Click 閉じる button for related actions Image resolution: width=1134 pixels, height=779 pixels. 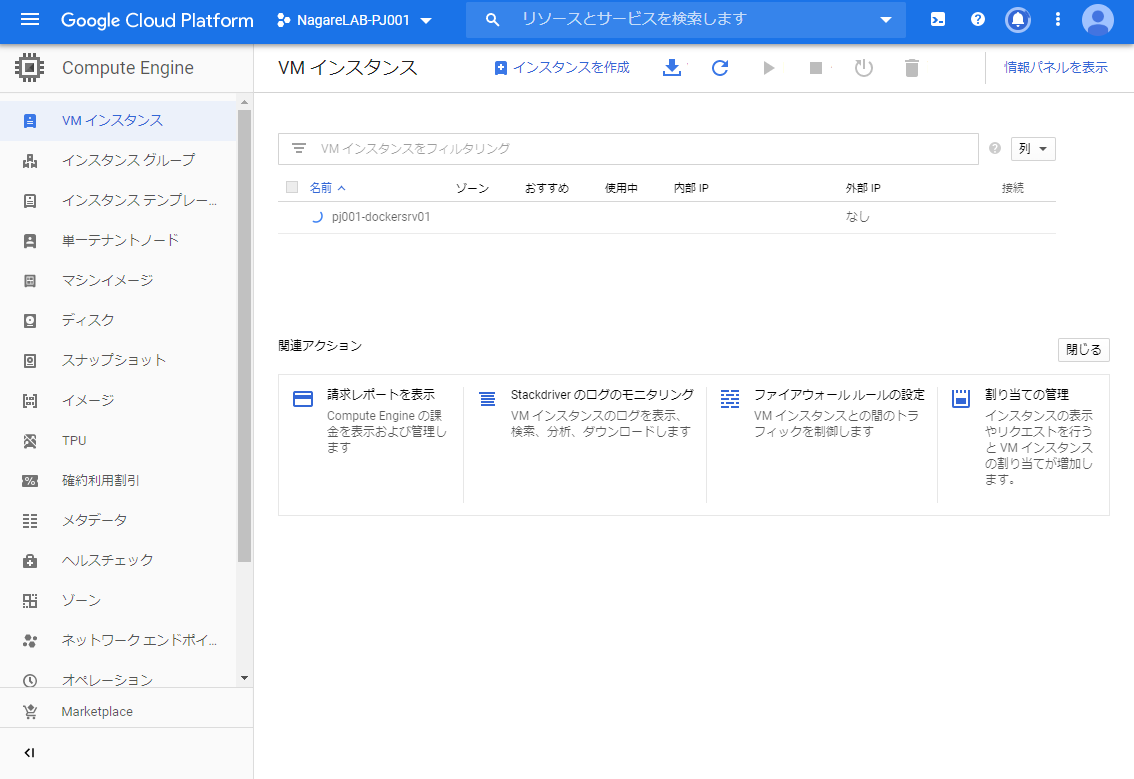[x=1083, y=349]
